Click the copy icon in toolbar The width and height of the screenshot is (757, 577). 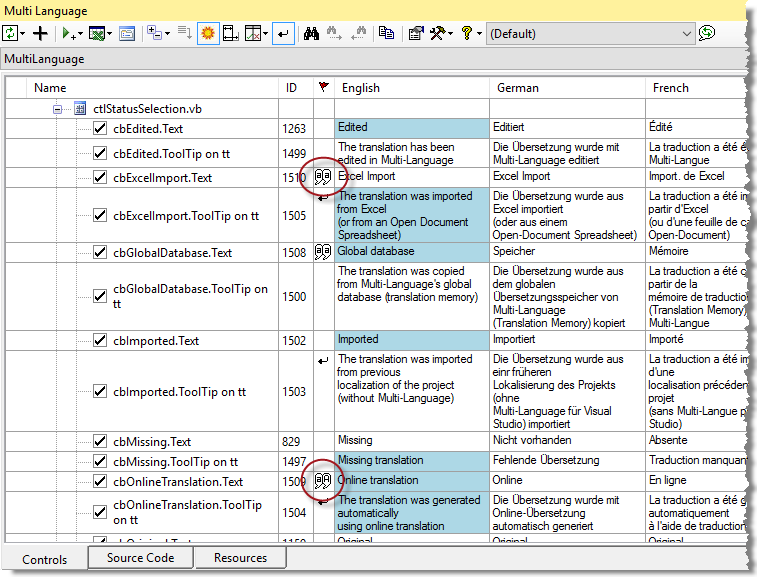386,33
